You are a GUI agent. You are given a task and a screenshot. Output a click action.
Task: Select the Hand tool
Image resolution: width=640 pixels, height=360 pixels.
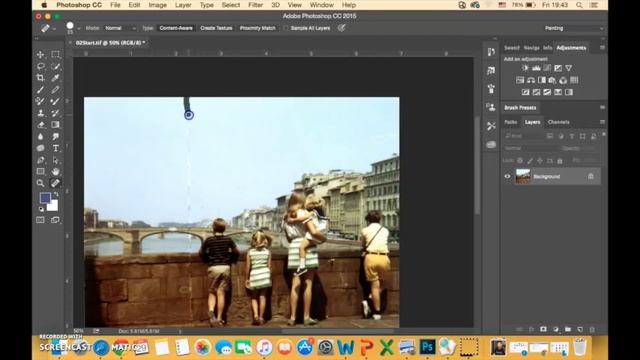pos(56,171)
